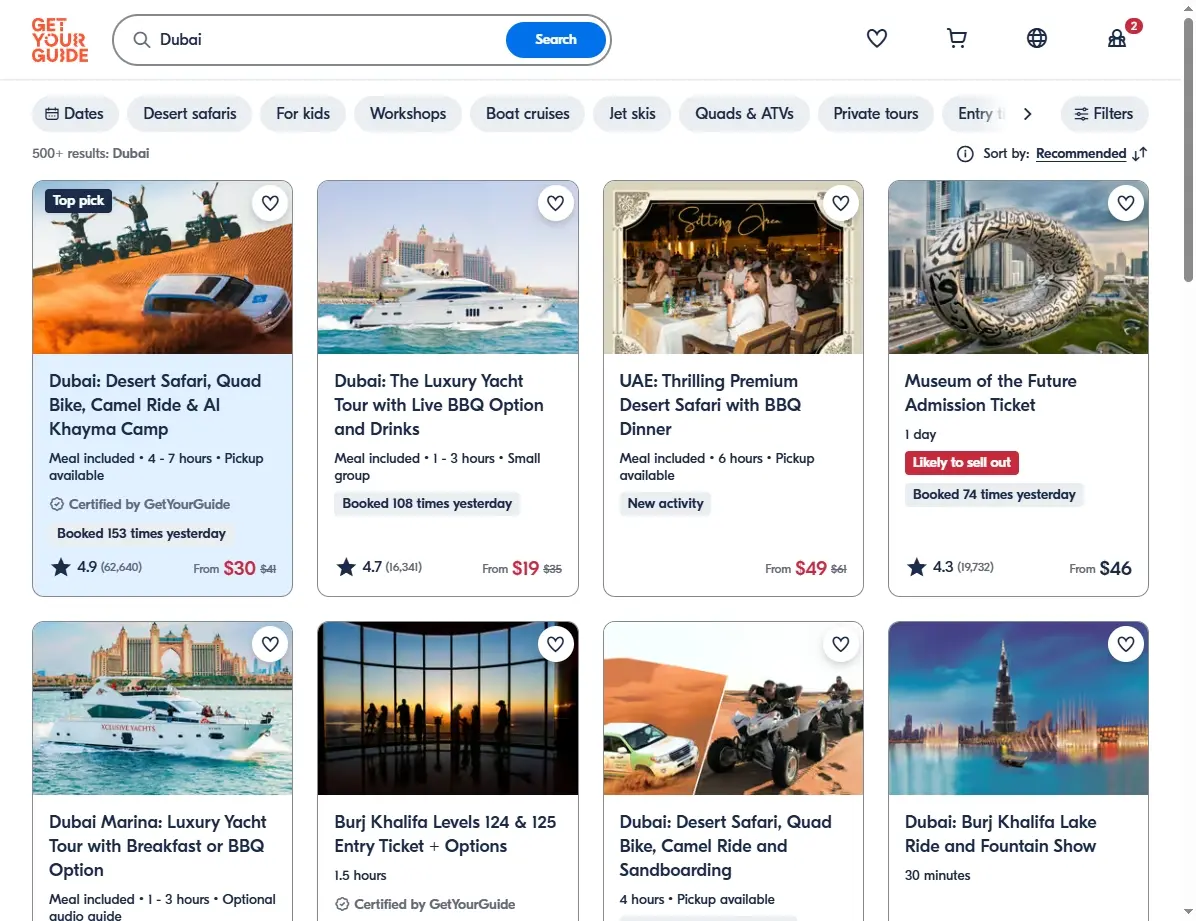Select the Boat cruises chip

(528, 114)
